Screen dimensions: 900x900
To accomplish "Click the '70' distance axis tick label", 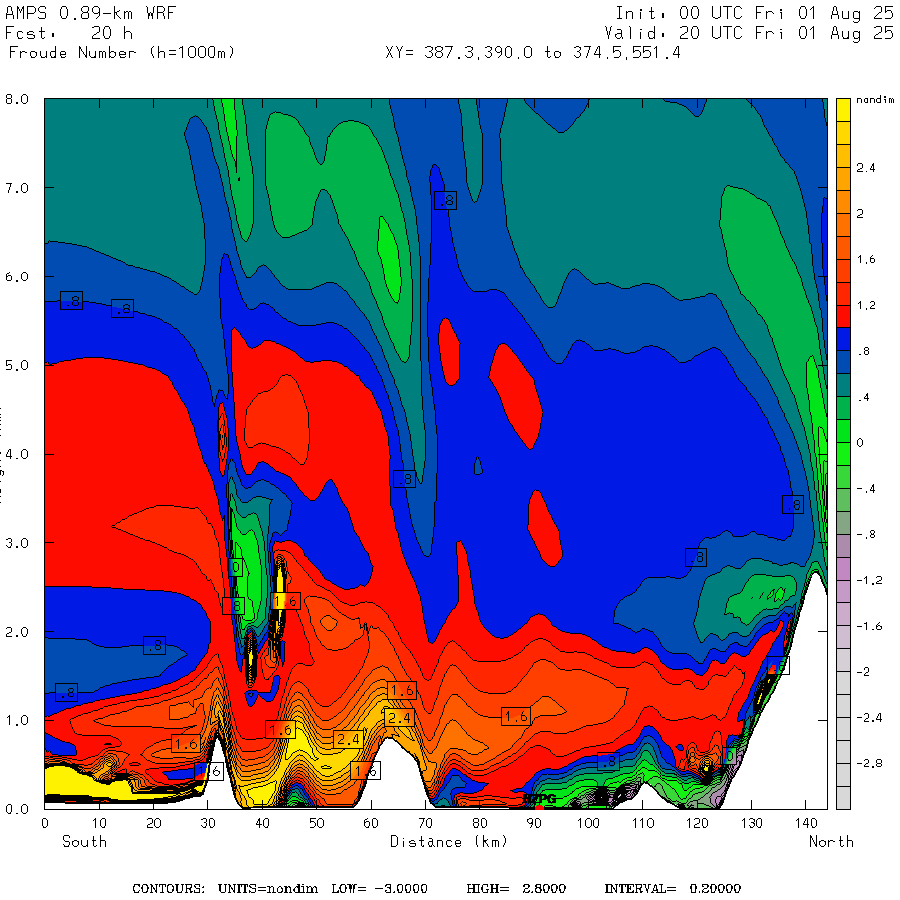I will pyautogui.click(x=425, y=823).
